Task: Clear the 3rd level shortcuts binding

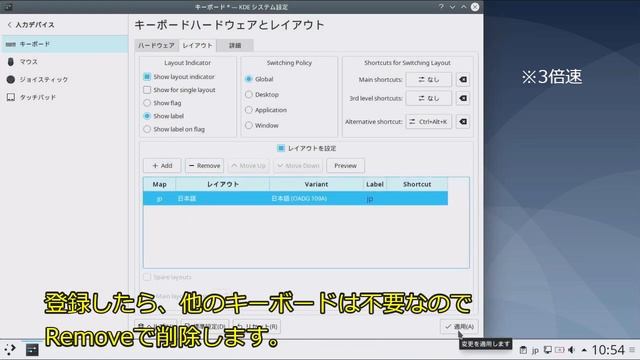Action: 463,98
